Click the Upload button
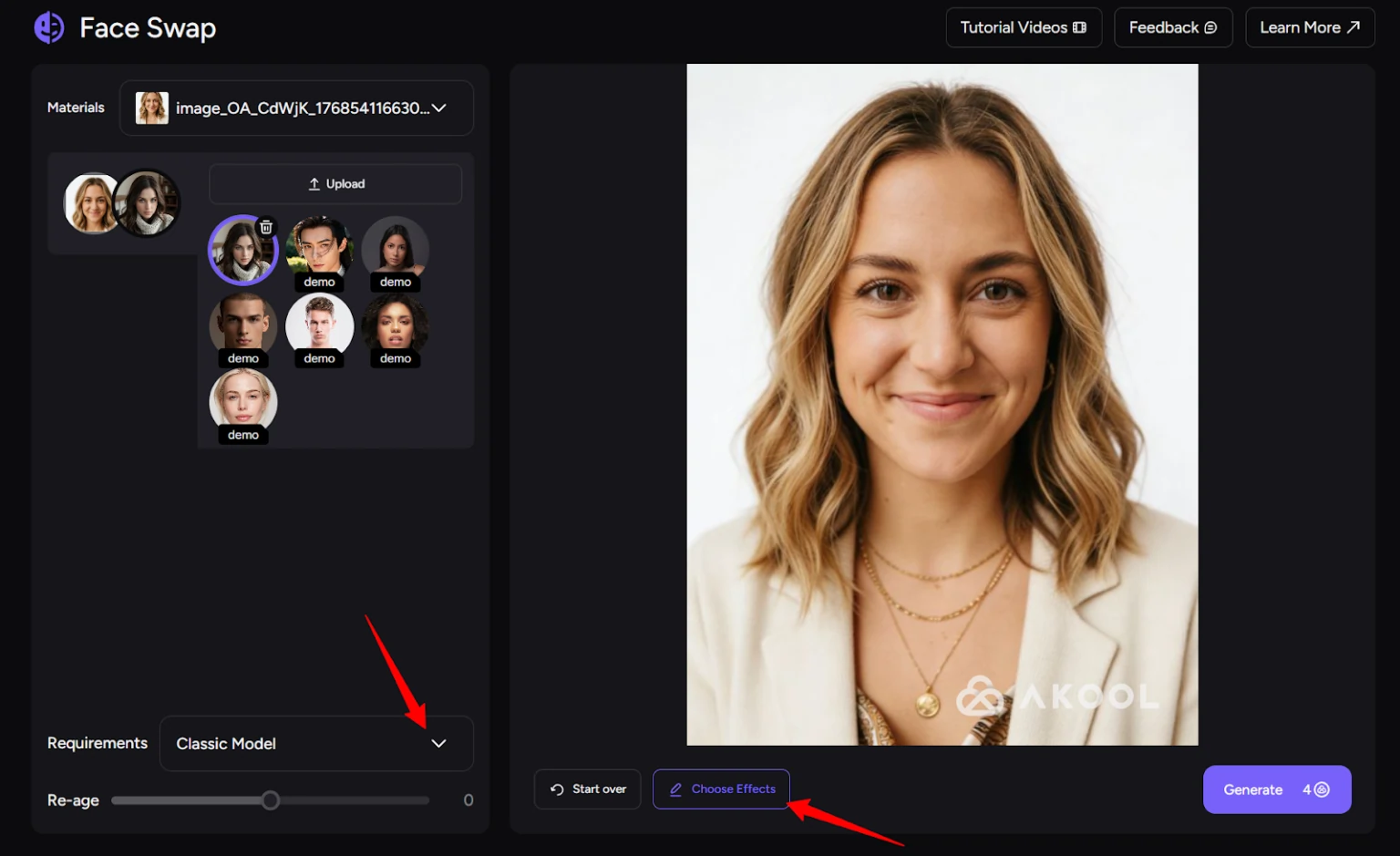Image resolution: width=1400 pixels, height=856 pixels. [x=335, y=184]
